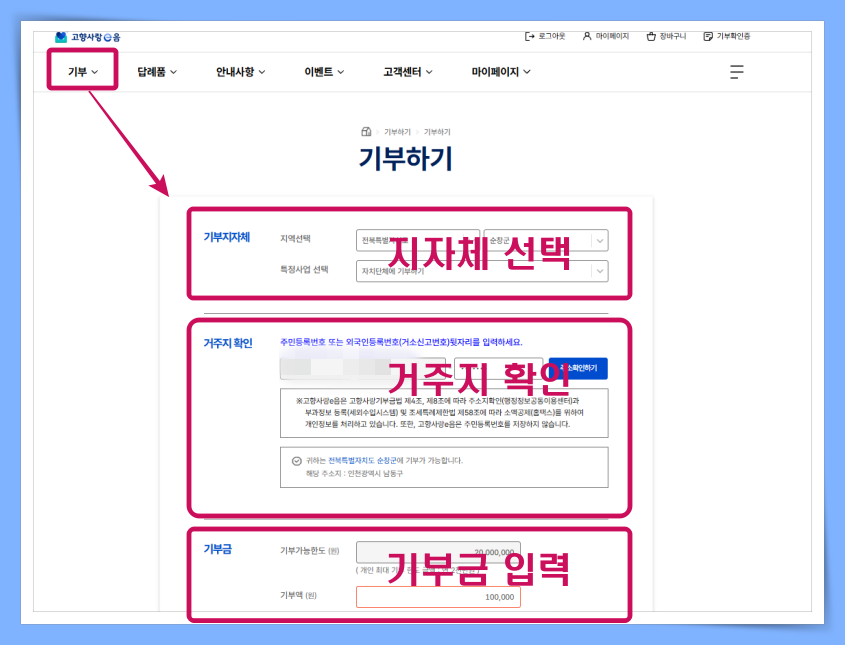
Task: Click the basket icon beside 장바구니
Action: point(651,36)
